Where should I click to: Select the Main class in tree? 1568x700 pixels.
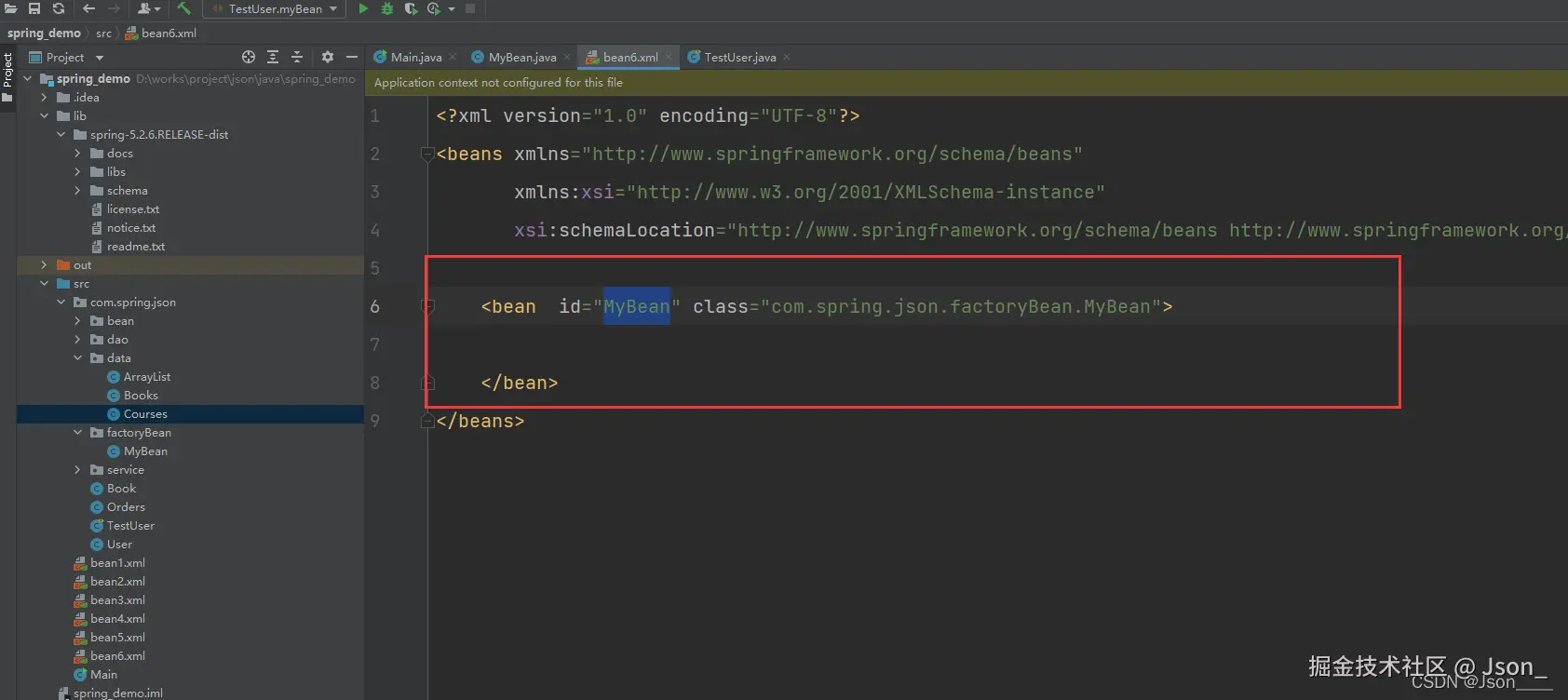(95, 675)
